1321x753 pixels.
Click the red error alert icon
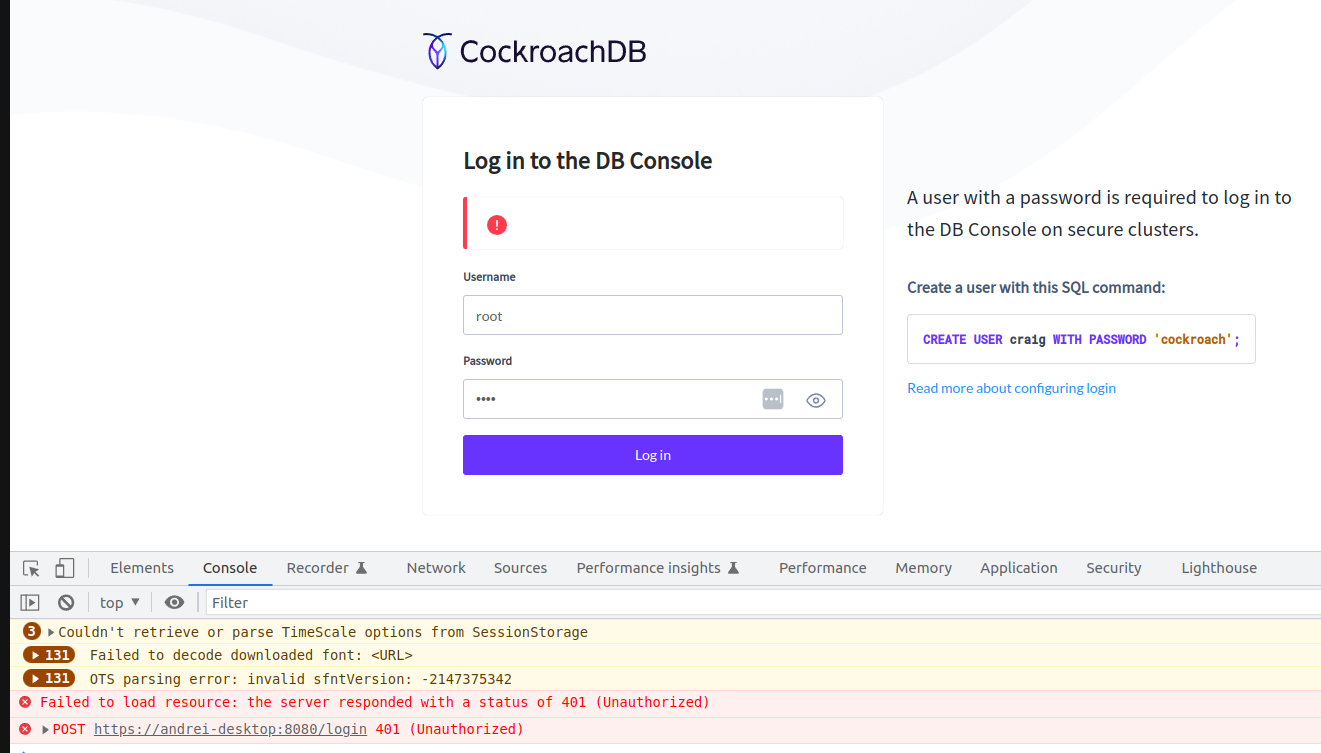click(497, 225)
